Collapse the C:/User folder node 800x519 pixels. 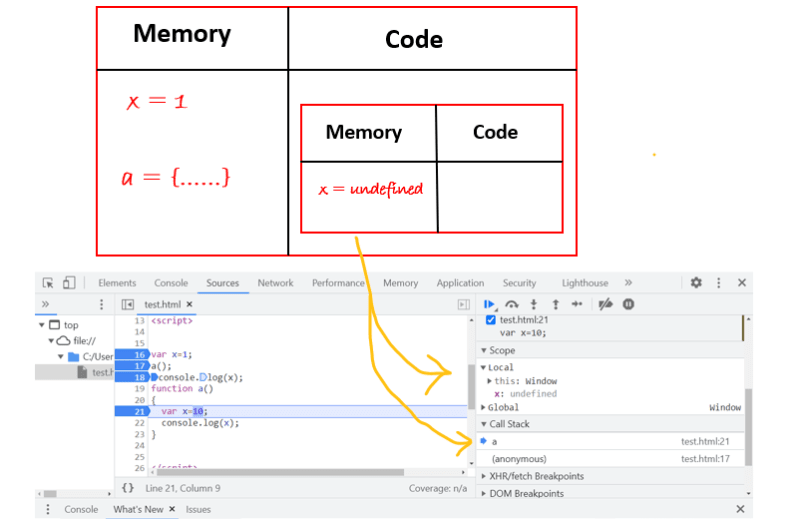pos(61,357)
